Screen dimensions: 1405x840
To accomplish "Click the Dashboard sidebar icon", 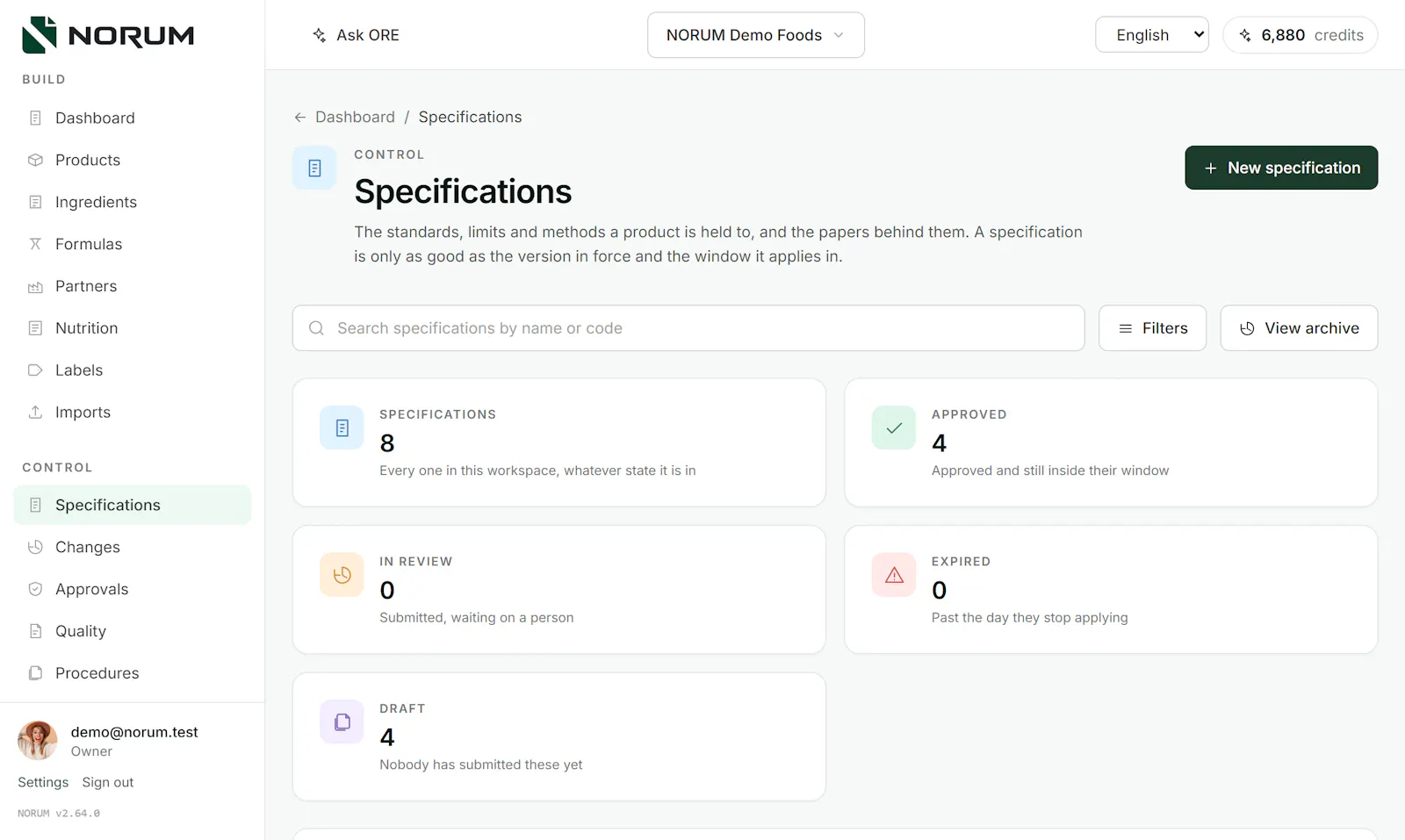I will pyautogui.click(x=35, y=118).
